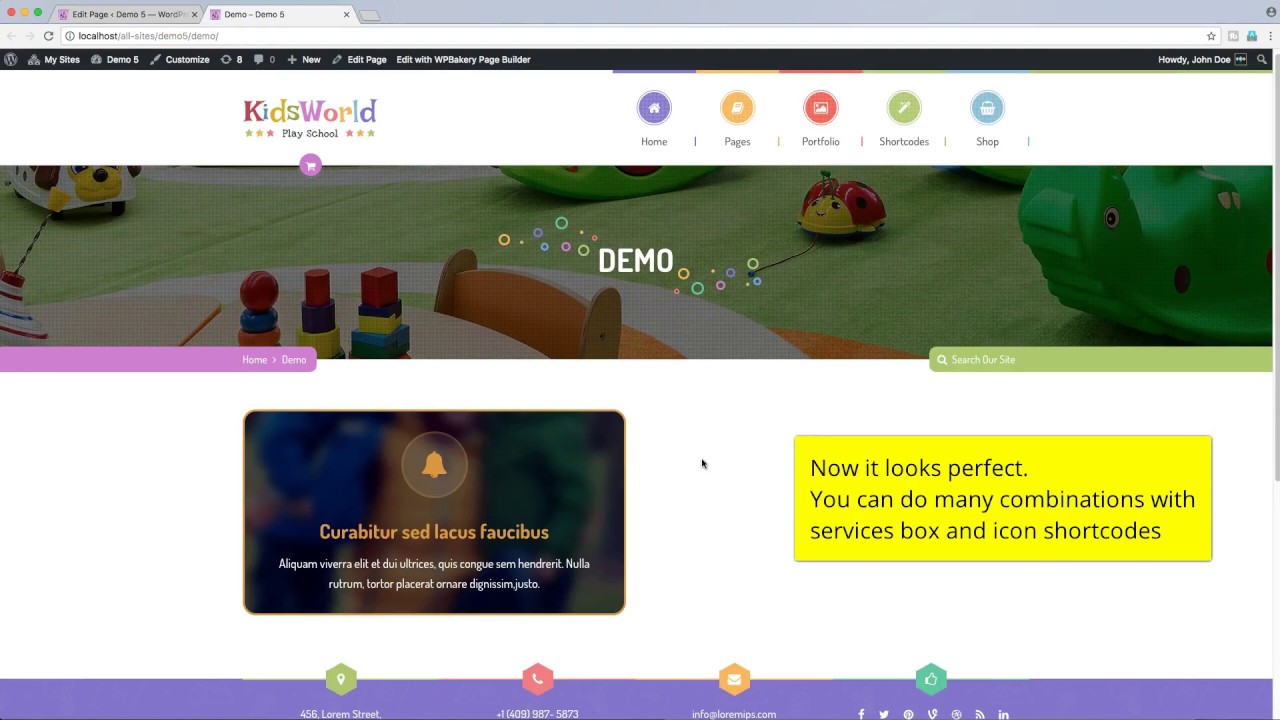This screenshot has width=1280, height=720.
Task: Open the Dribbble footer icon
Action: pyautogui.click(x=956, y=714)
